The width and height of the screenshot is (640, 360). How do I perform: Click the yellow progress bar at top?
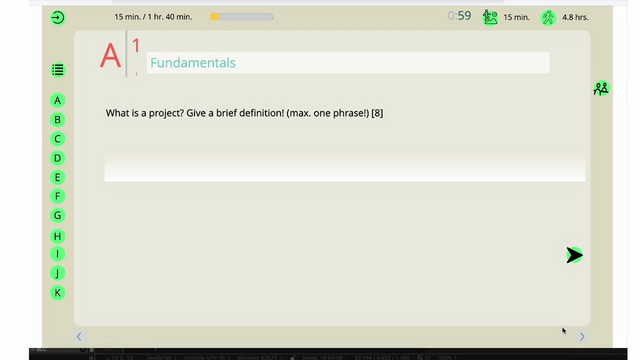click(x=242, y=17)
